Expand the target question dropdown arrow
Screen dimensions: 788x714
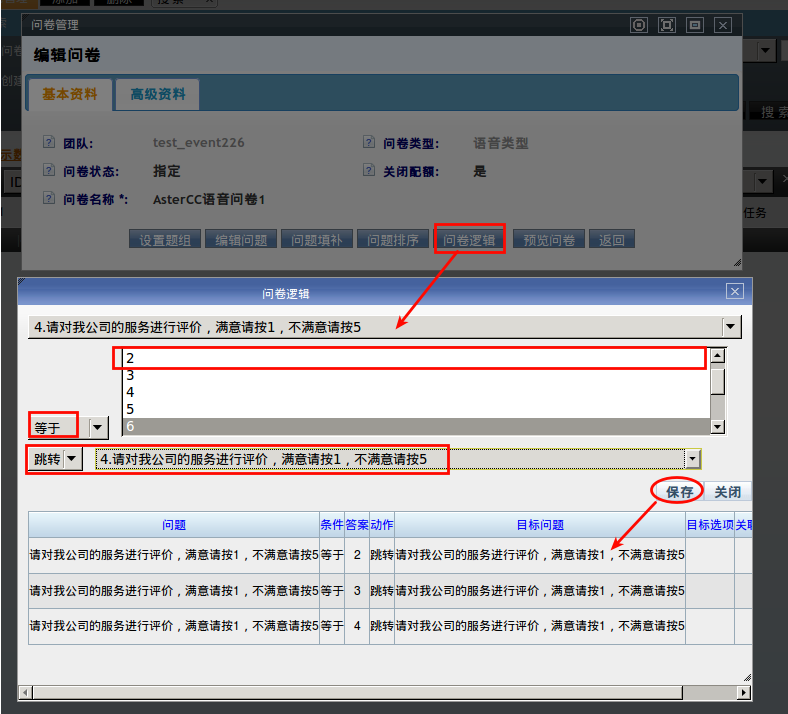[x=692, y=459]
